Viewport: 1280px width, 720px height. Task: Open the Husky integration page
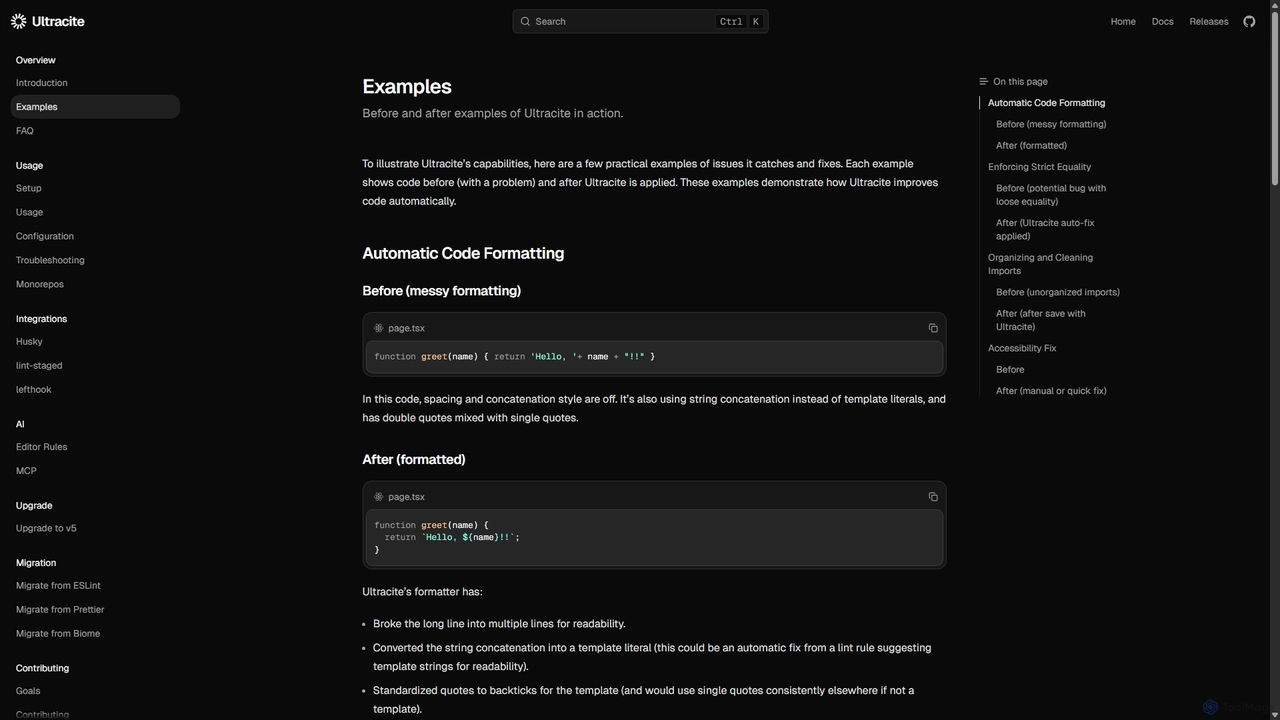[95, 341]
